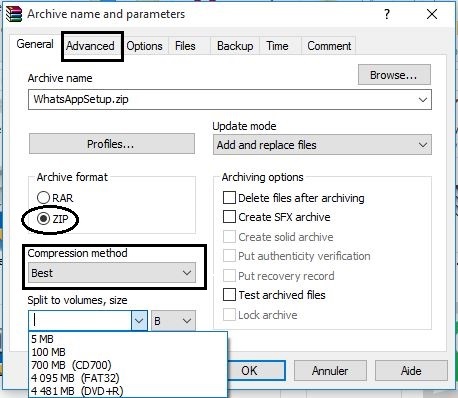Image resolution: width=458 pixels, height=398 pixels.
Task: Open the Options tab
Action: [x=145, y=46]
